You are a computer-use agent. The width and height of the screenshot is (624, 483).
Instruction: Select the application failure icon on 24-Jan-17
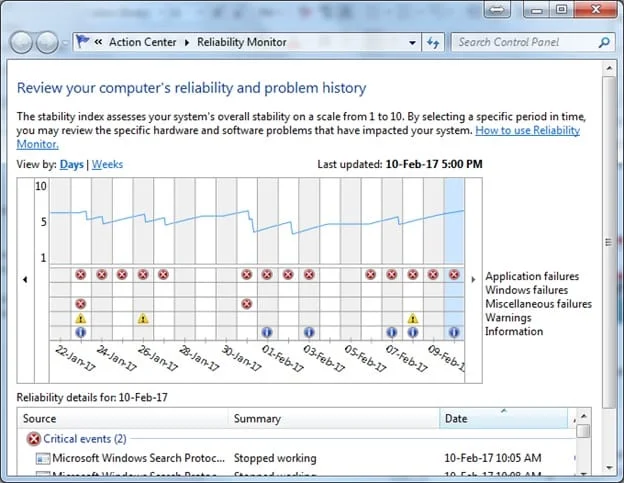(101, 275)
